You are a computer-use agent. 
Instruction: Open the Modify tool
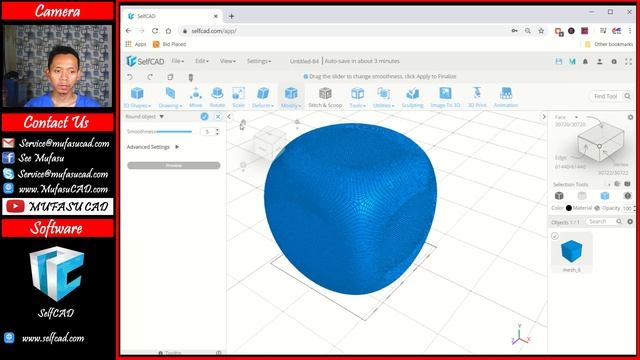(x=291, y=97)
